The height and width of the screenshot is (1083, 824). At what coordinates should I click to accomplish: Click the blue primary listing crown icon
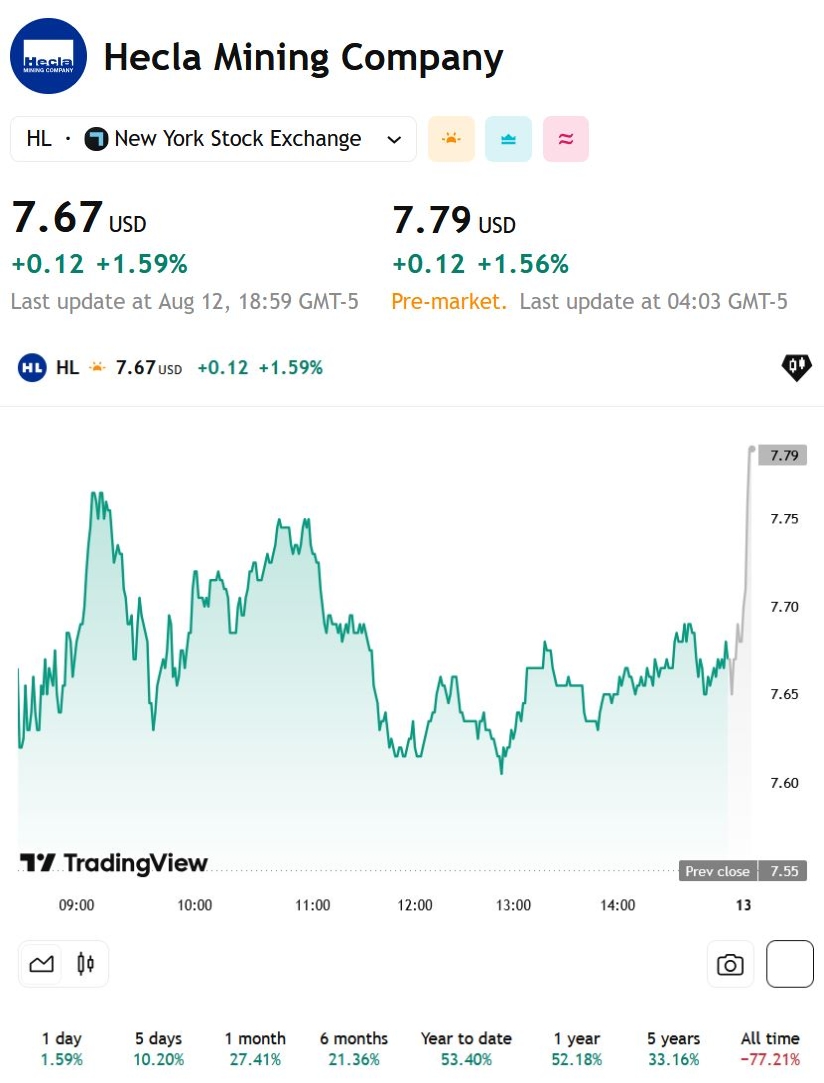(508, 139)
